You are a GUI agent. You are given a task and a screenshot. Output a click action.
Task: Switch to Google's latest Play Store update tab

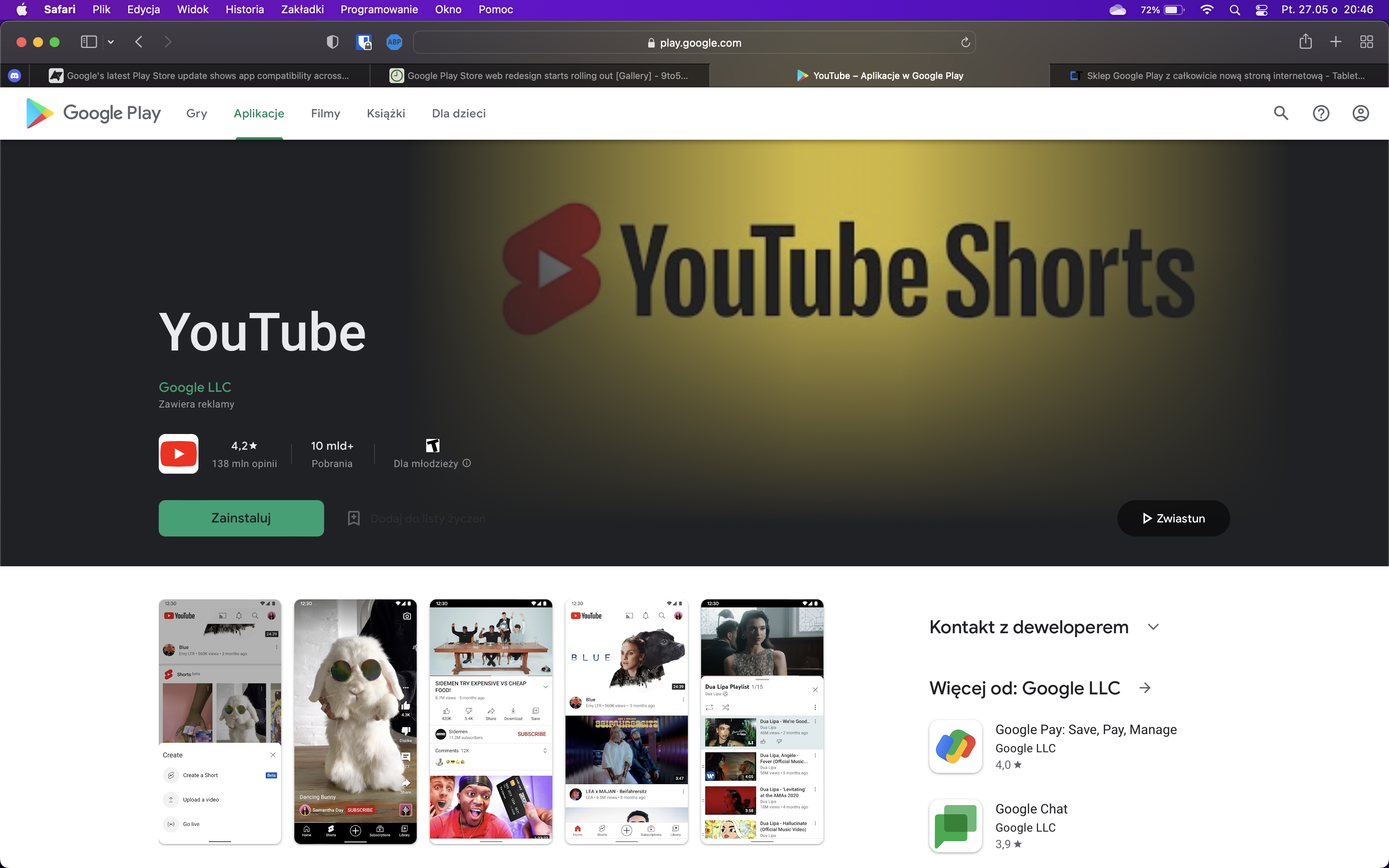(x=200, y=75)
